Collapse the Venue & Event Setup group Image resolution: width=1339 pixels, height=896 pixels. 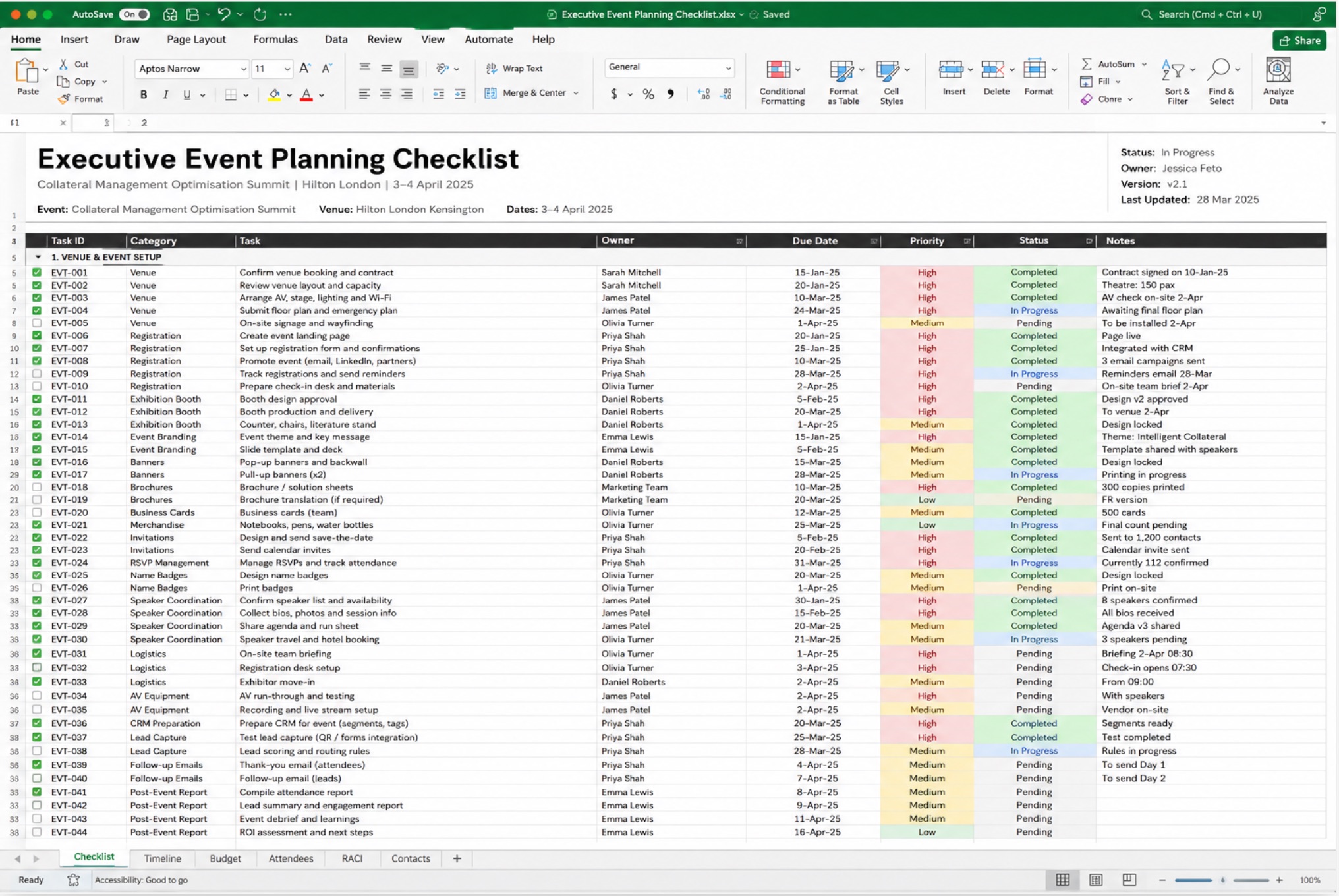[38, 257]
